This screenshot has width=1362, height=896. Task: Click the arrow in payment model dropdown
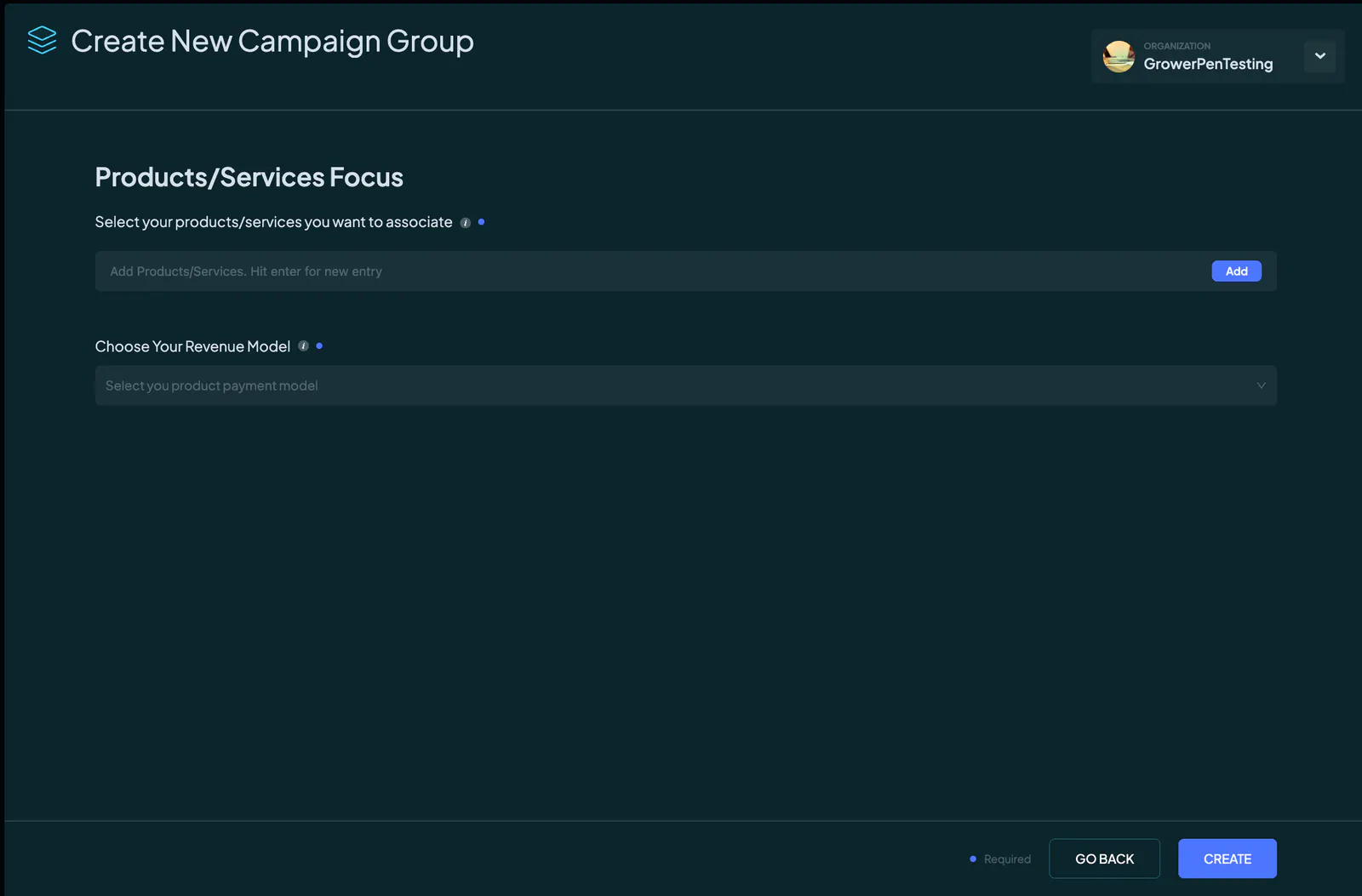[1261, 385]
